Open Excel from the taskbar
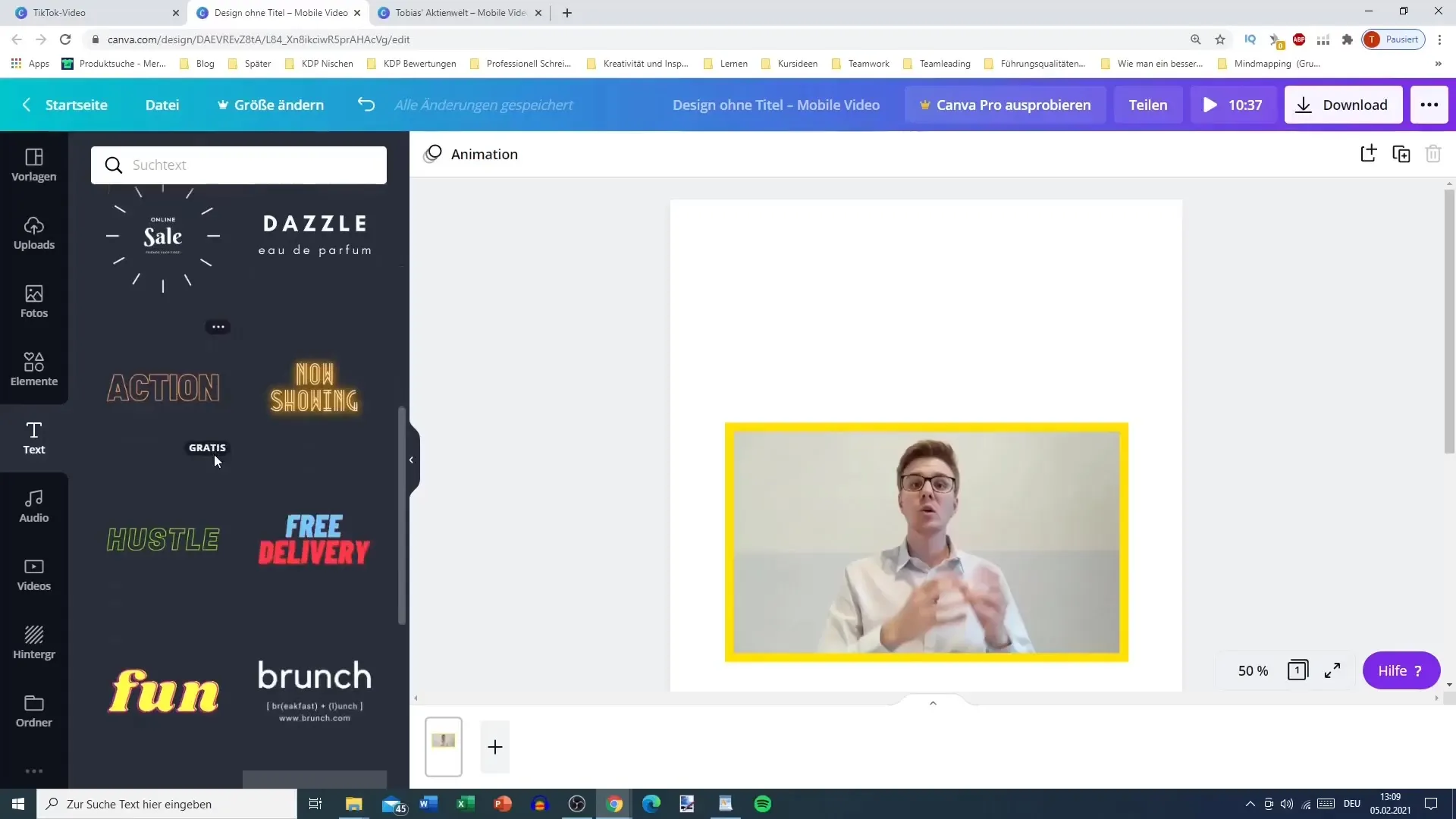The height and width of the screenshot is (819, 1456). (466, 804)
